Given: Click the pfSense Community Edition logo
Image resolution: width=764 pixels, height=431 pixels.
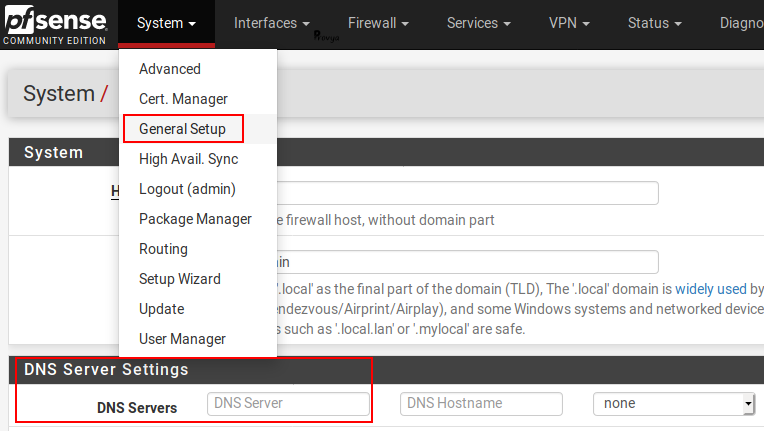Looking at the screenshot, I should pyautogui.click(x=55, y=24).
